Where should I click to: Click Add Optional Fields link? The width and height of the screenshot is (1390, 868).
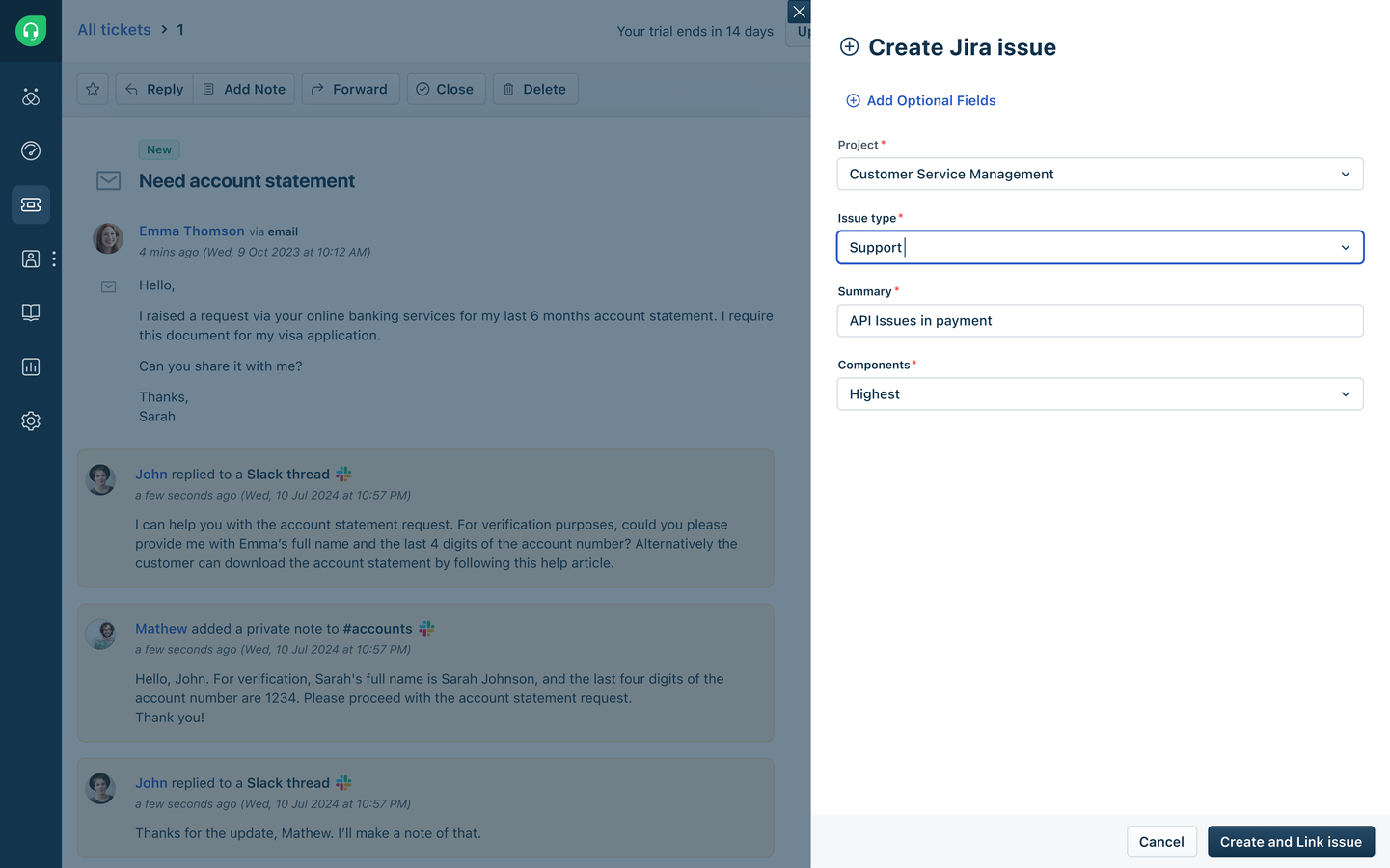coord(920,100)
